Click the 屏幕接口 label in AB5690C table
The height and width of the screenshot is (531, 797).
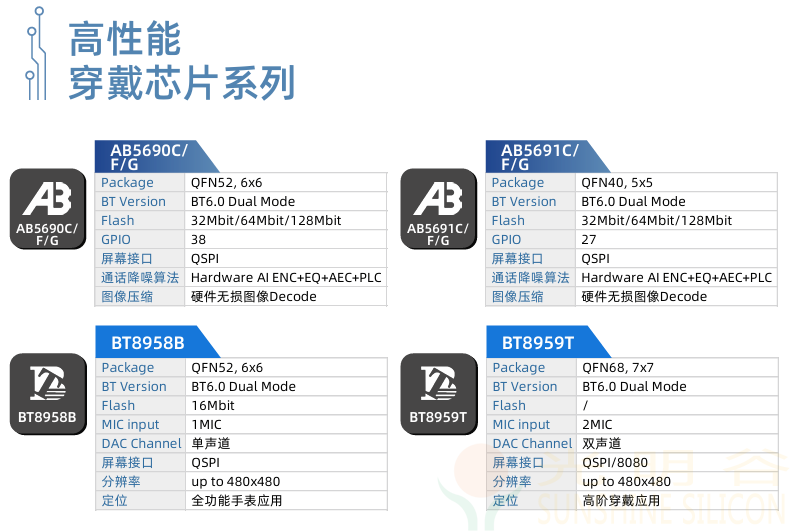pos(127,259)
